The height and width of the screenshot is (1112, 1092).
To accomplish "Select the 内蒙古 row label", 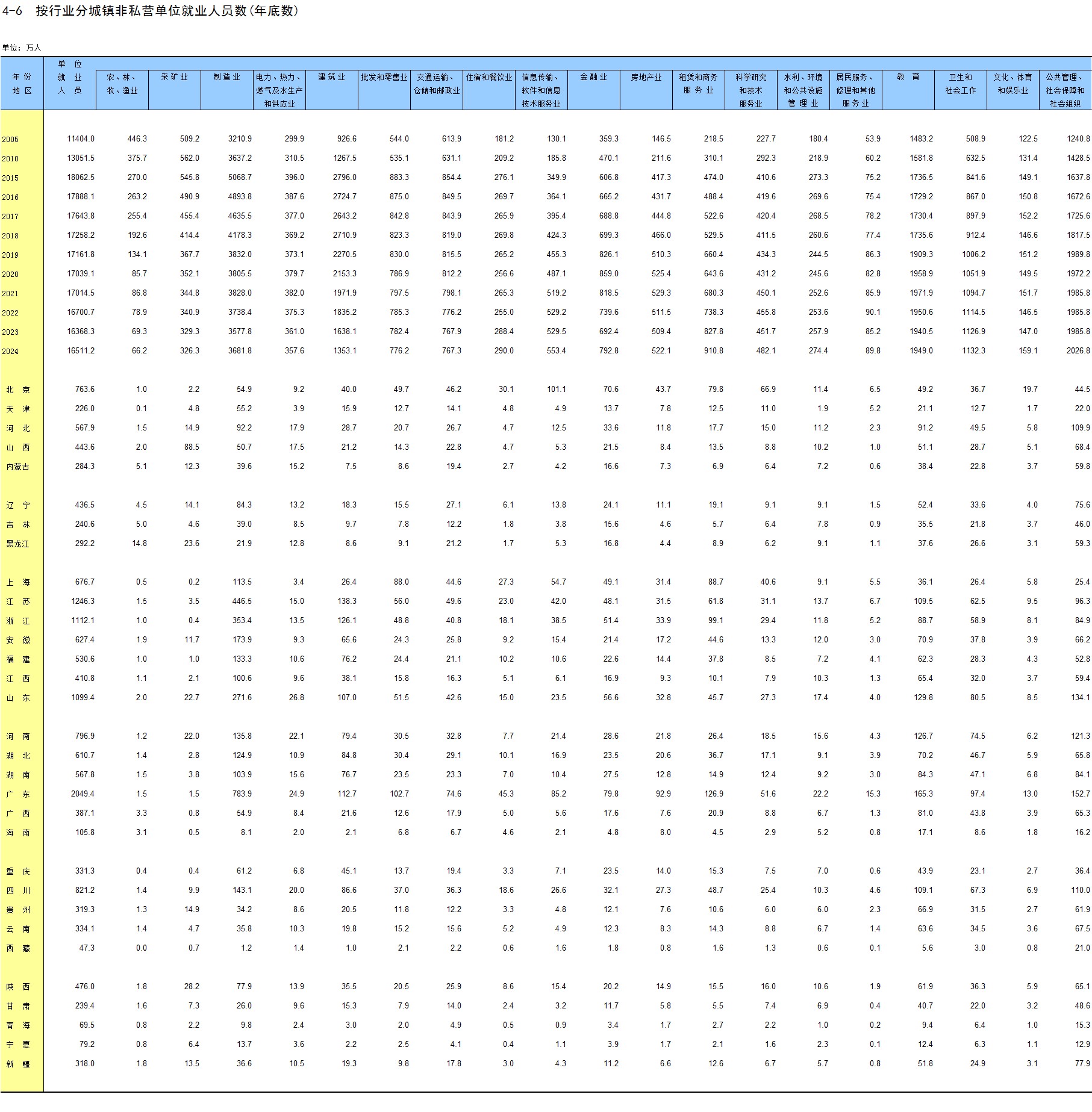I will (x=17, y=467).
